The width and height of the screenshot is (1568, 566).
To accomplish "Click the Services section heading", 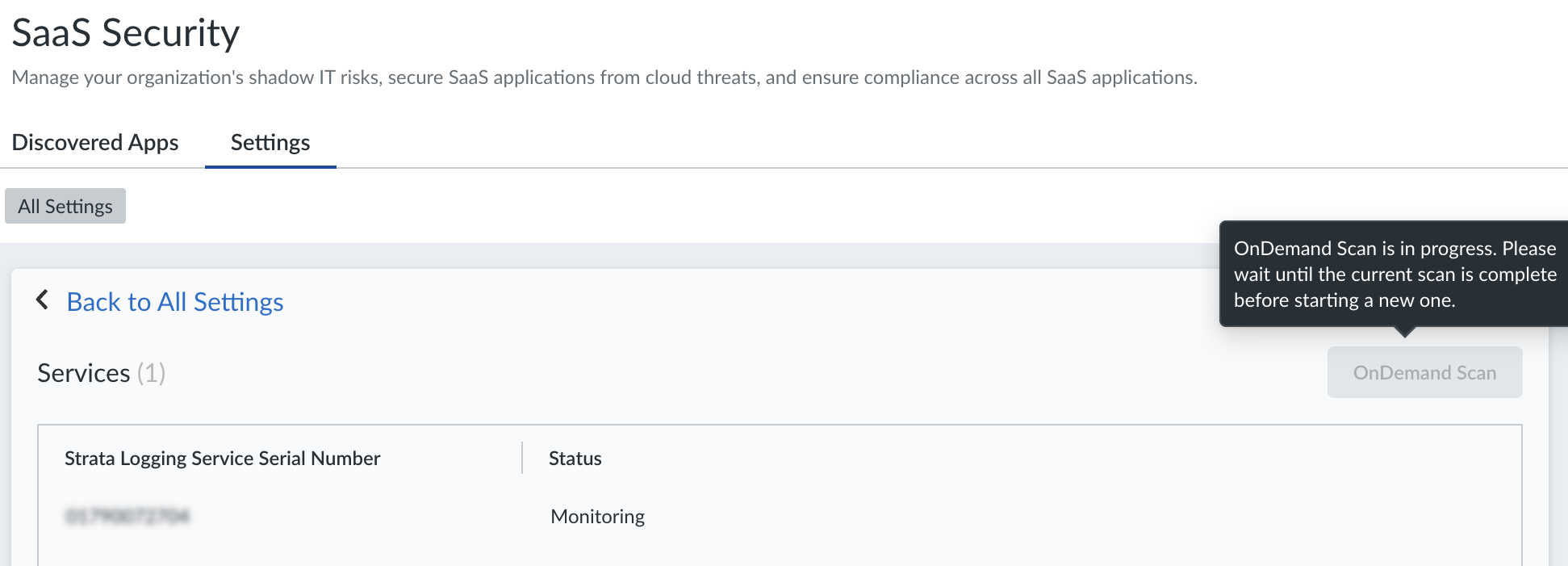I will 84,373.
